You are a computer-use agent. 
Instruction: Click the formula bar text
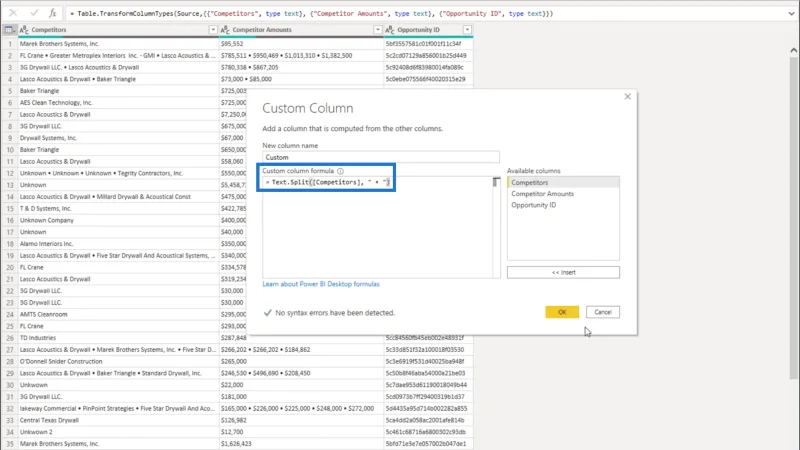point(314,14)
